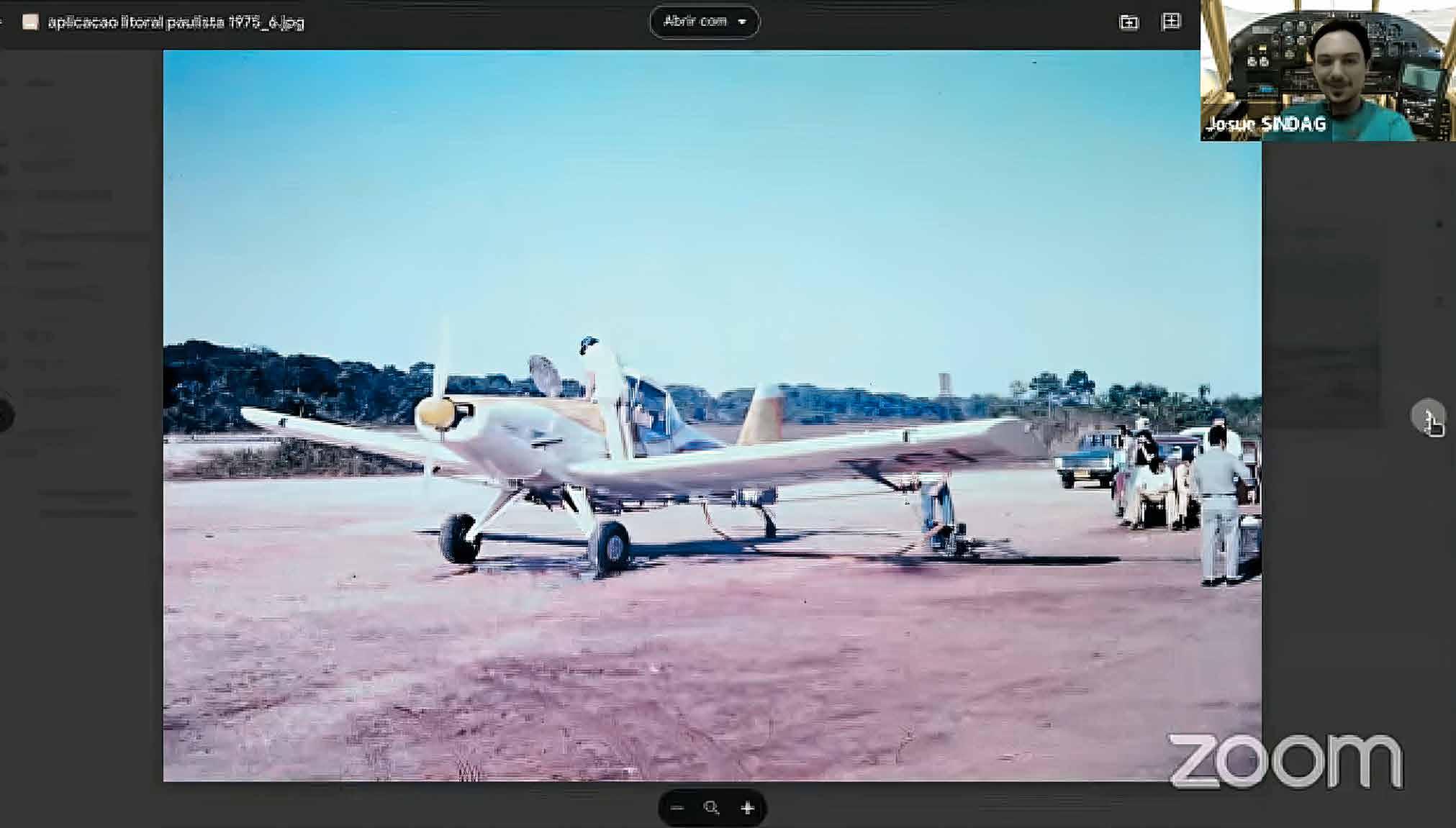The height and width of the screenshot is (828, 1456).
Task: Go to previous image with left-edge arrow
Action: pyautogui.click(x=4, y=416)
